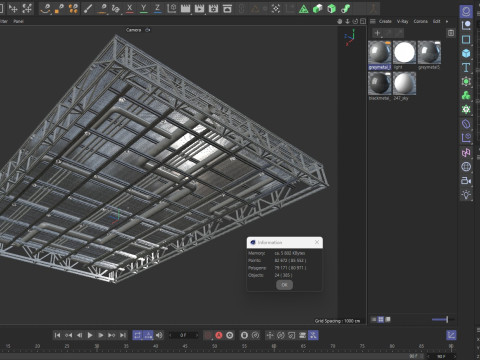The image size is (480, 360).
Task: Select the greymetal_l material thumbnail
Action: 380,53
